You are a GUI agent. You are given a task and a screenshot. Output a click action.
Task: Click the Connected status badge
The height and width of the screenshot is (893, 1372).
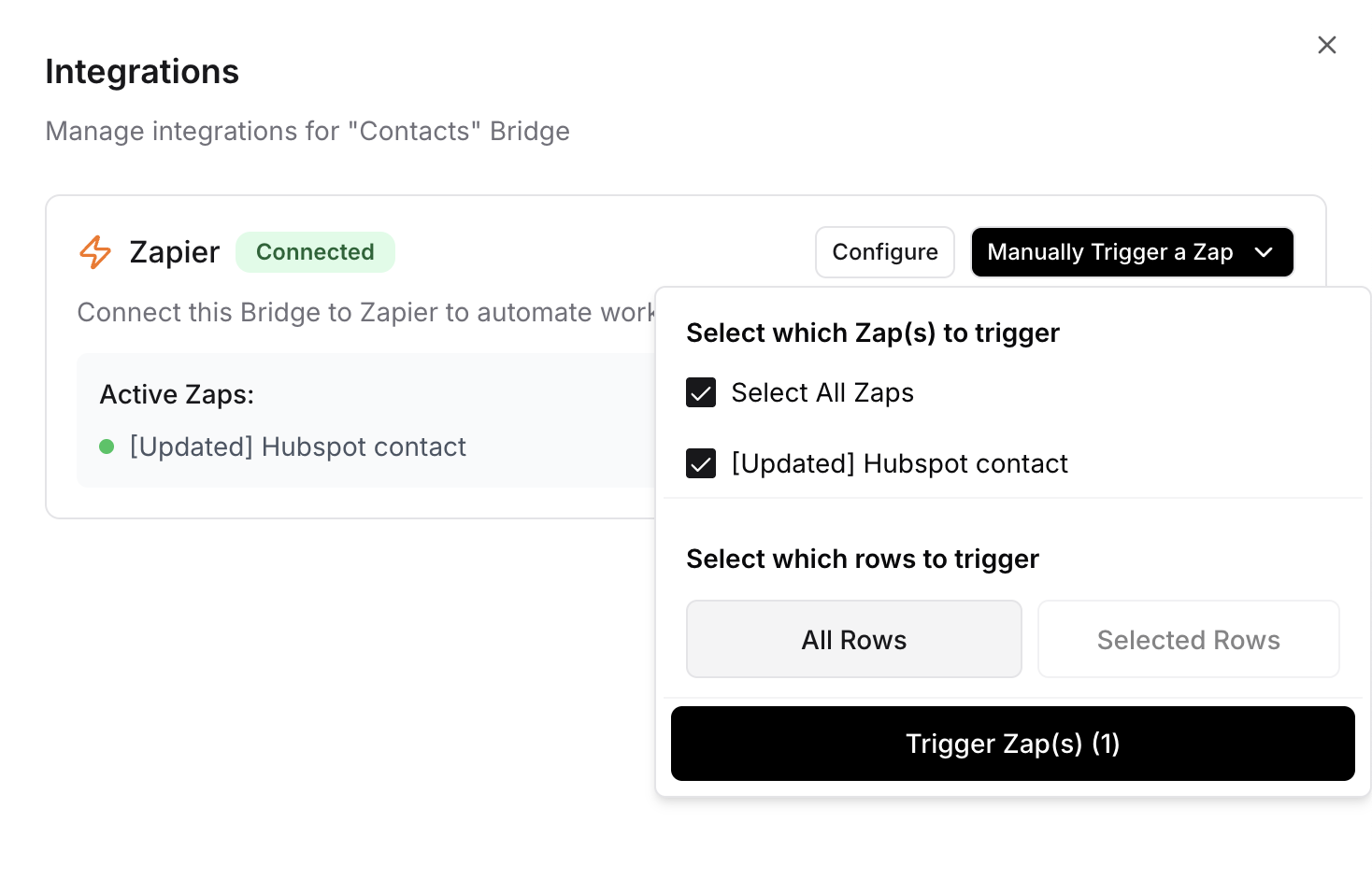[x=315, y=252]
